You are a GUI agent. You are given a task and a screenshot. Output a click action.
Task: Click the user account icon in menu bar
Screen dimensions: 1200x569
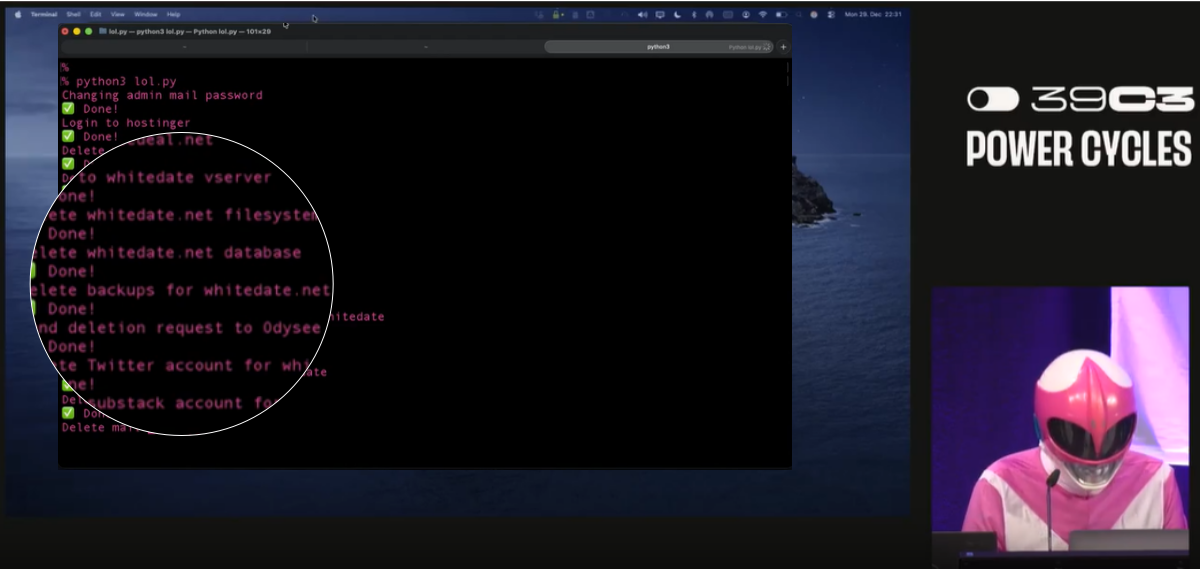coord(746,15)
